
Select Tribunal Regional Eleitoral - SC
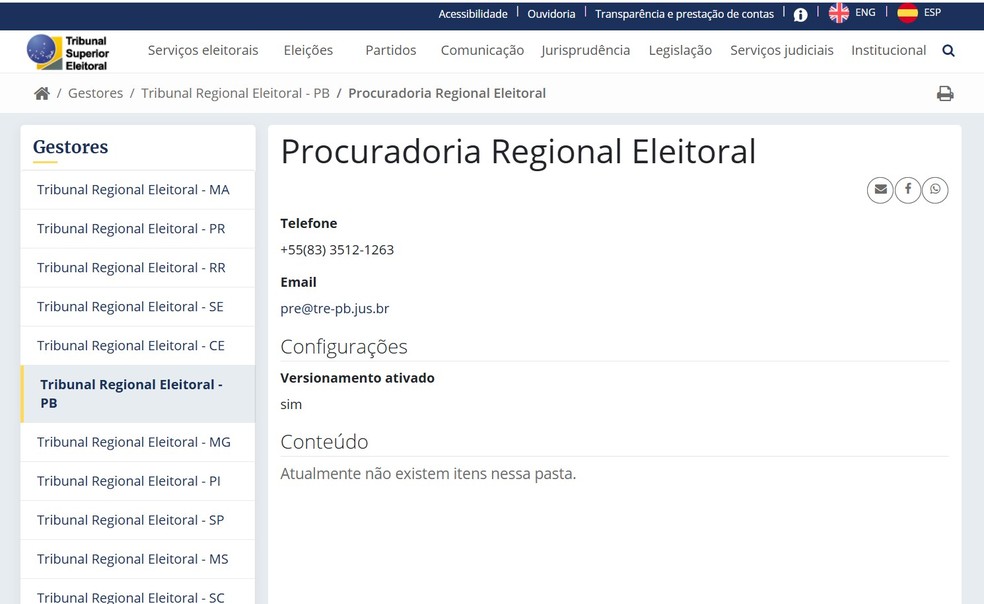coord(138,593)
